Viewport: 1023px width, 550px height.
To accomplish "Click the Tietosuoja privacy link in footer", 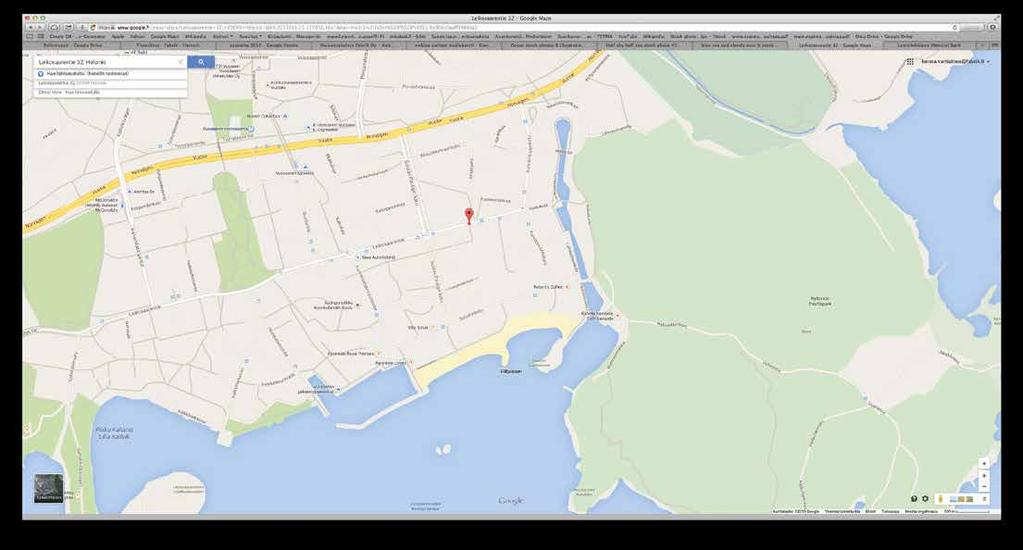I will click(891, 512).
